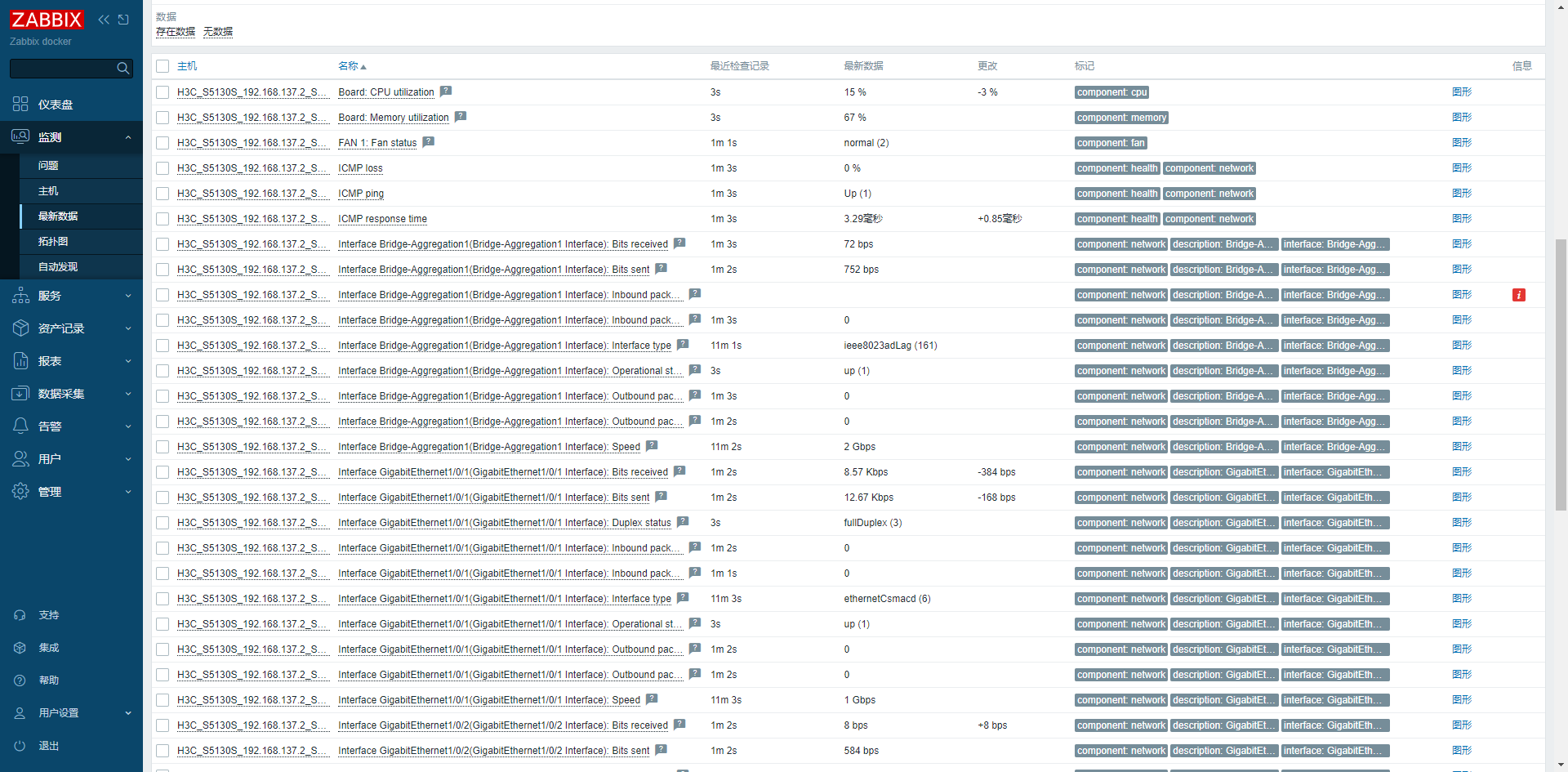
Task: Check the FAN 1: Fan status row
Action: pos(163,143)
